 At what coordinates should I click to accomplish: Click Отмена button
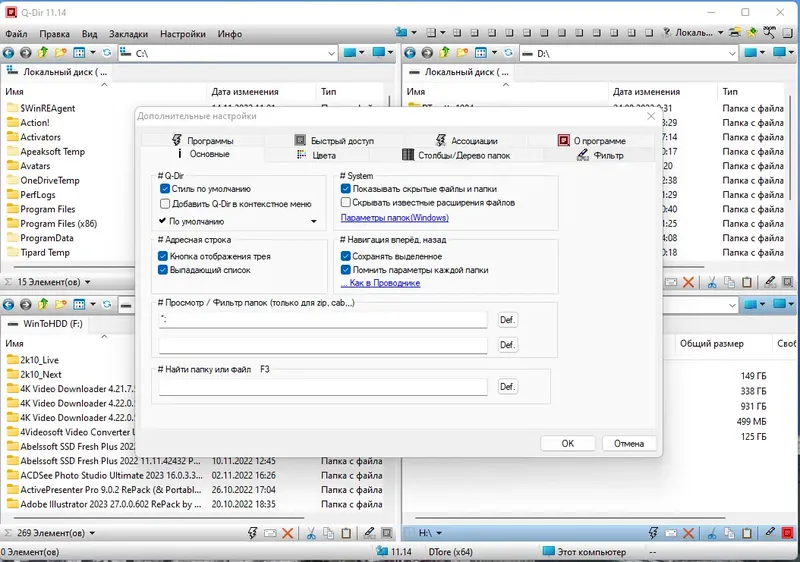click(x=629, y=443)
